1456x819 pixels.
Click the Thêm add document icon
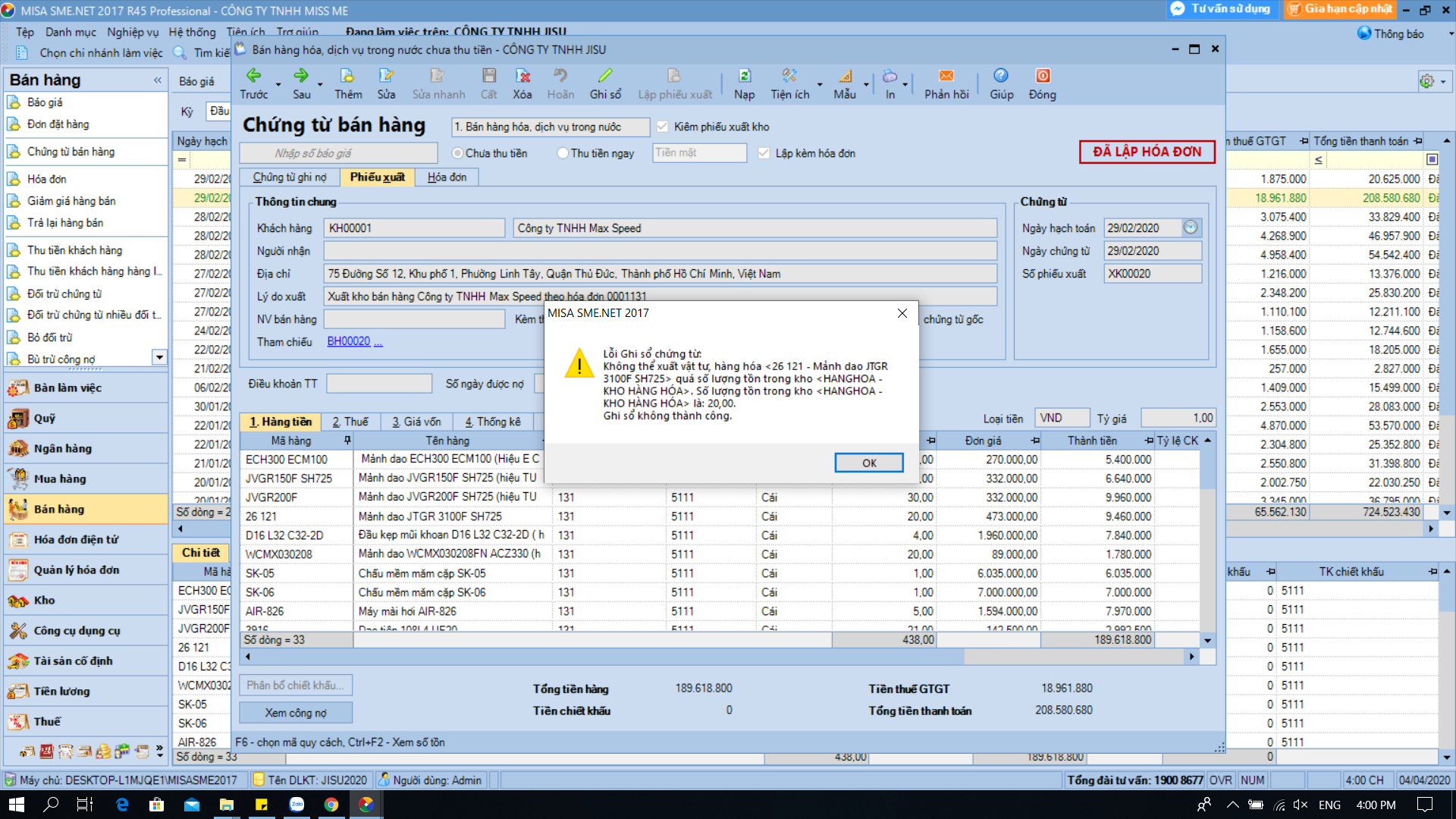[347, 76]
